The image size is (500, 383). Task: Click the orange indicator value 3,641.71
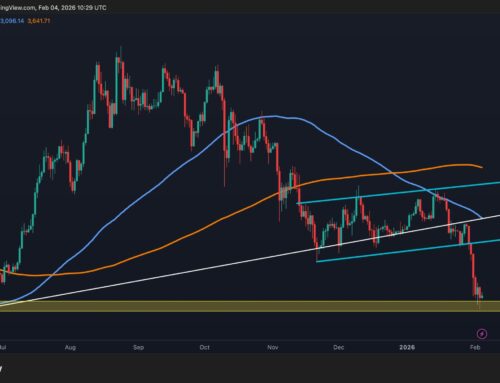tap(39, 21)
